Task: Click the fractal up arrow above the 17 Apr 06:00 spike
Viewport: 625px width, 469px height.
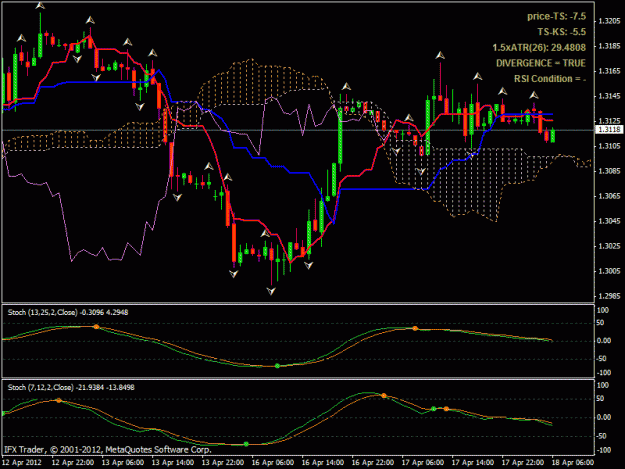Action: [440, 55]
